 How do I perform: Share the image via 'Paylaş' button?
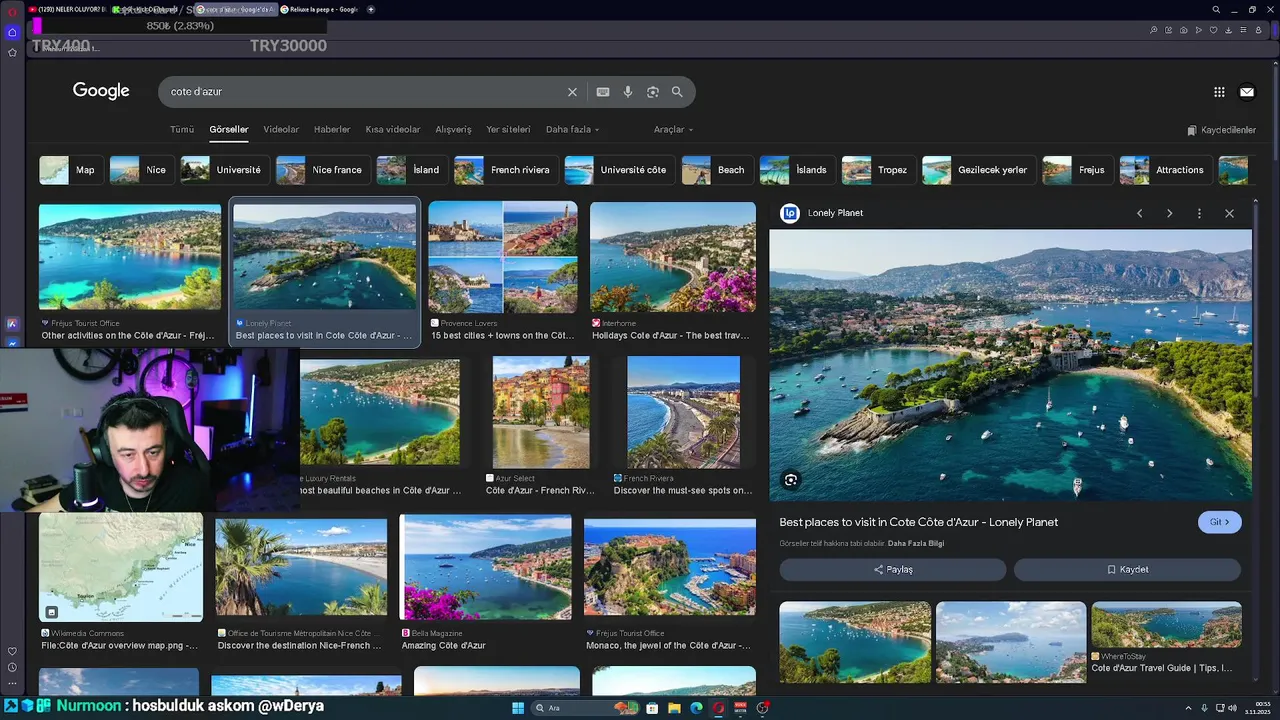(893, 570)
